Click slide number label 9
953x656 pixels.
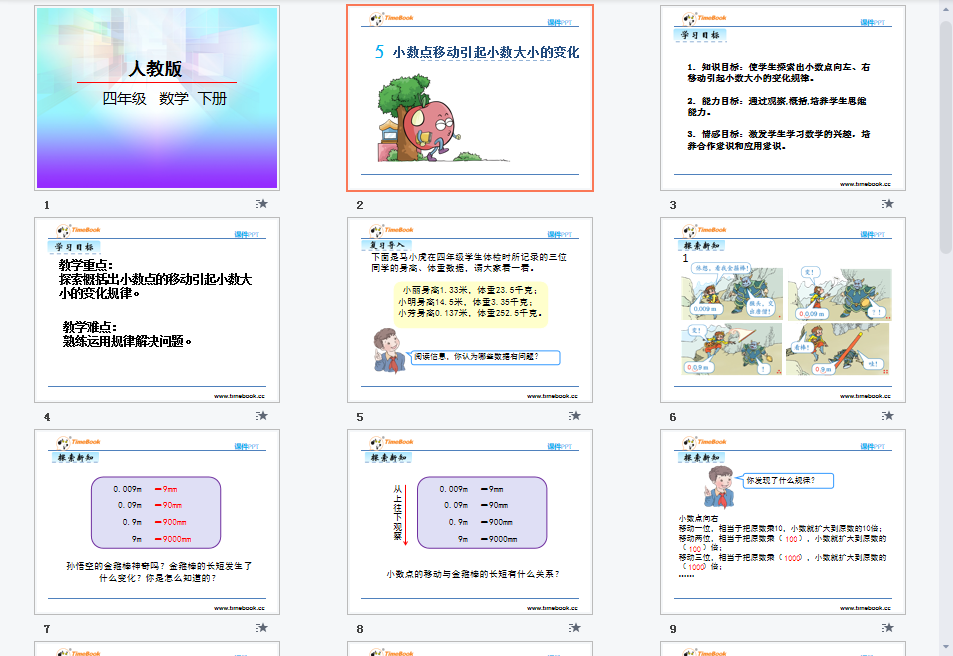pyautogui.click(x=673, y=629)
